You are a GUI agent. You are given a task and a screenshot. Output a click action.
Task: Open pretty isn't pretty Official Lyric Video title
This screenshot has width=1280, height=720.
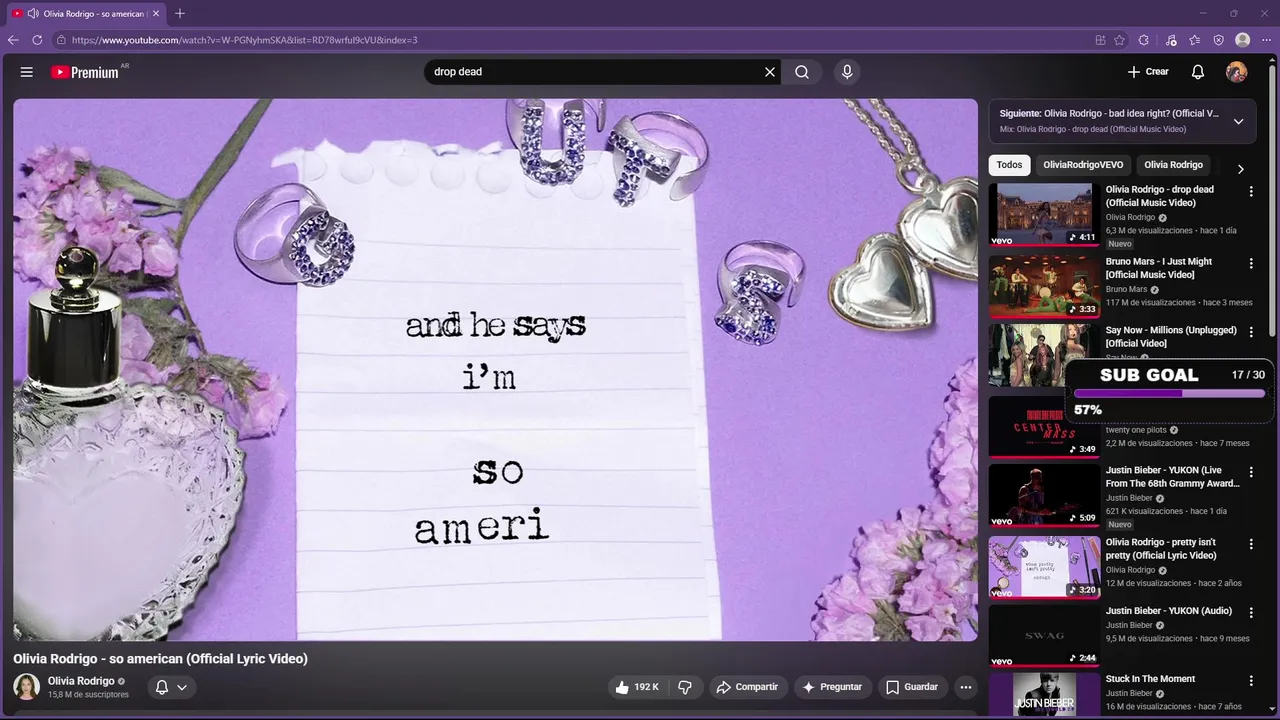pos(1161,549)
